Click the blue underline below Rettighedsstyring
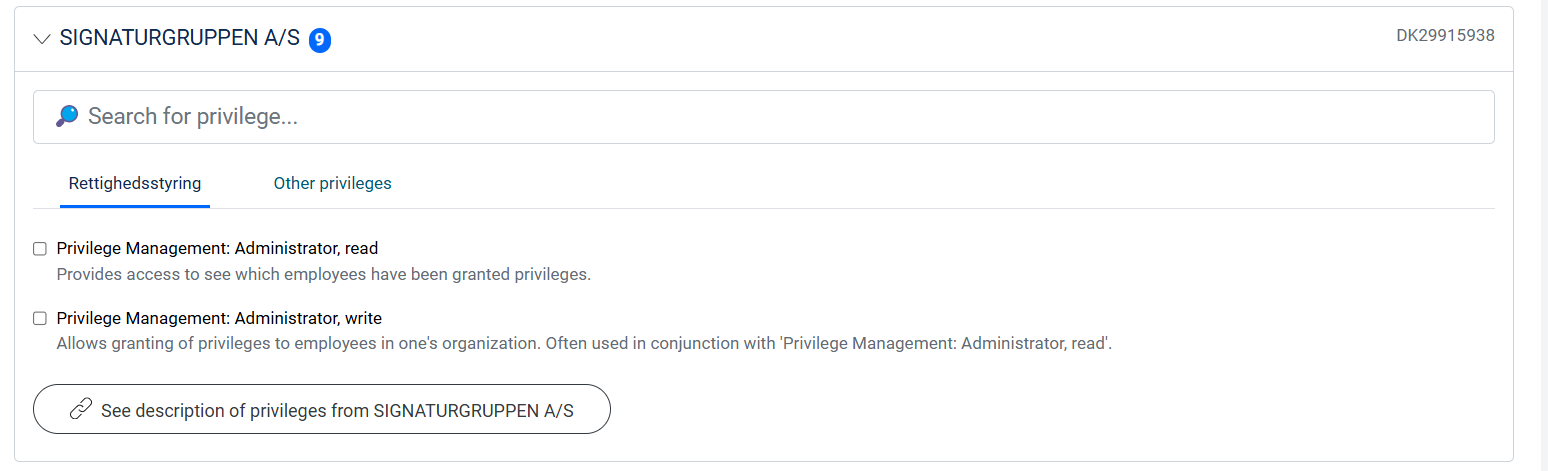Screen dimensions: 1548x471 click(x=135, y=207)
